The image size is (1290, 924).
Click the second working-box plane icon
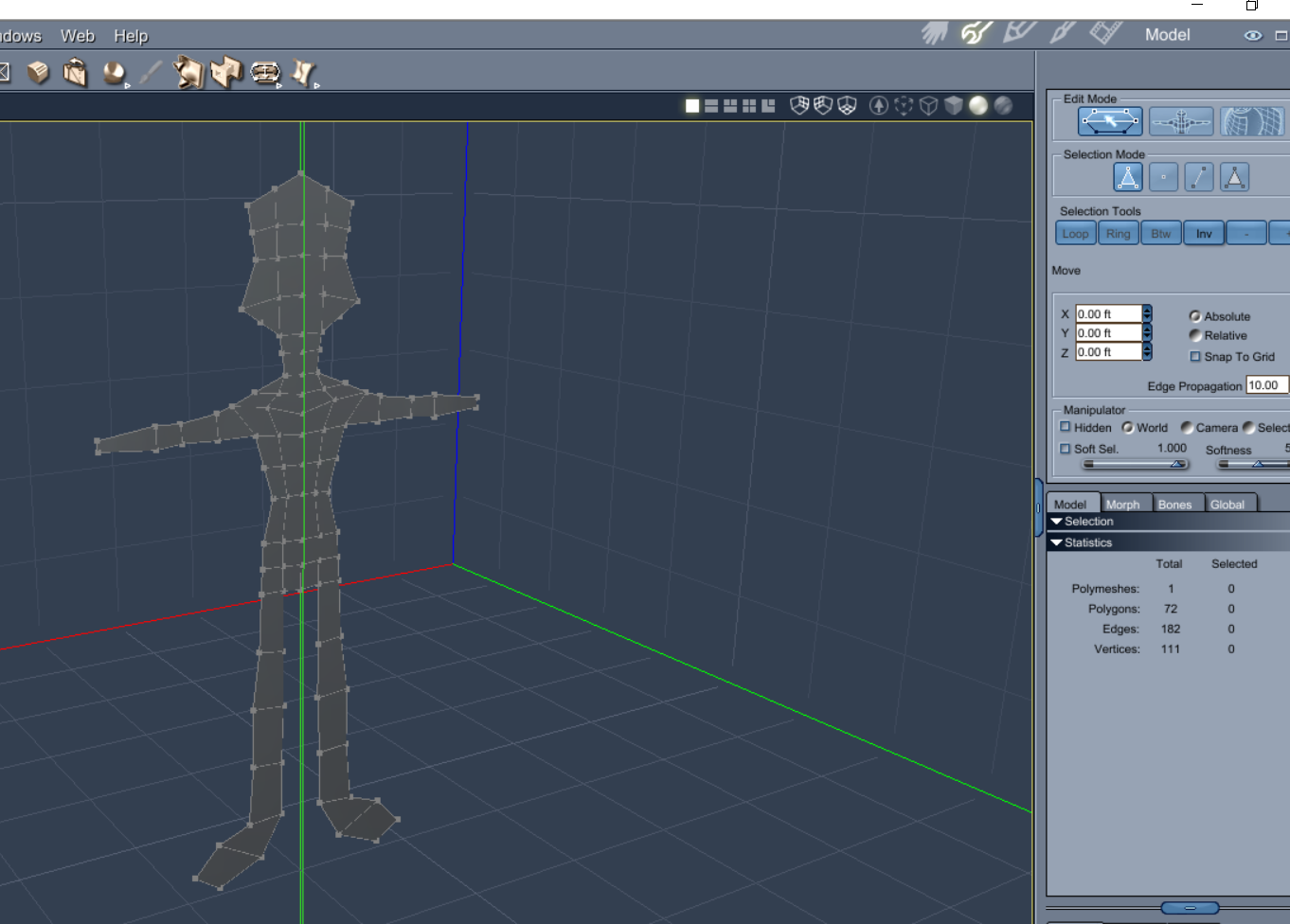[823, 105]
